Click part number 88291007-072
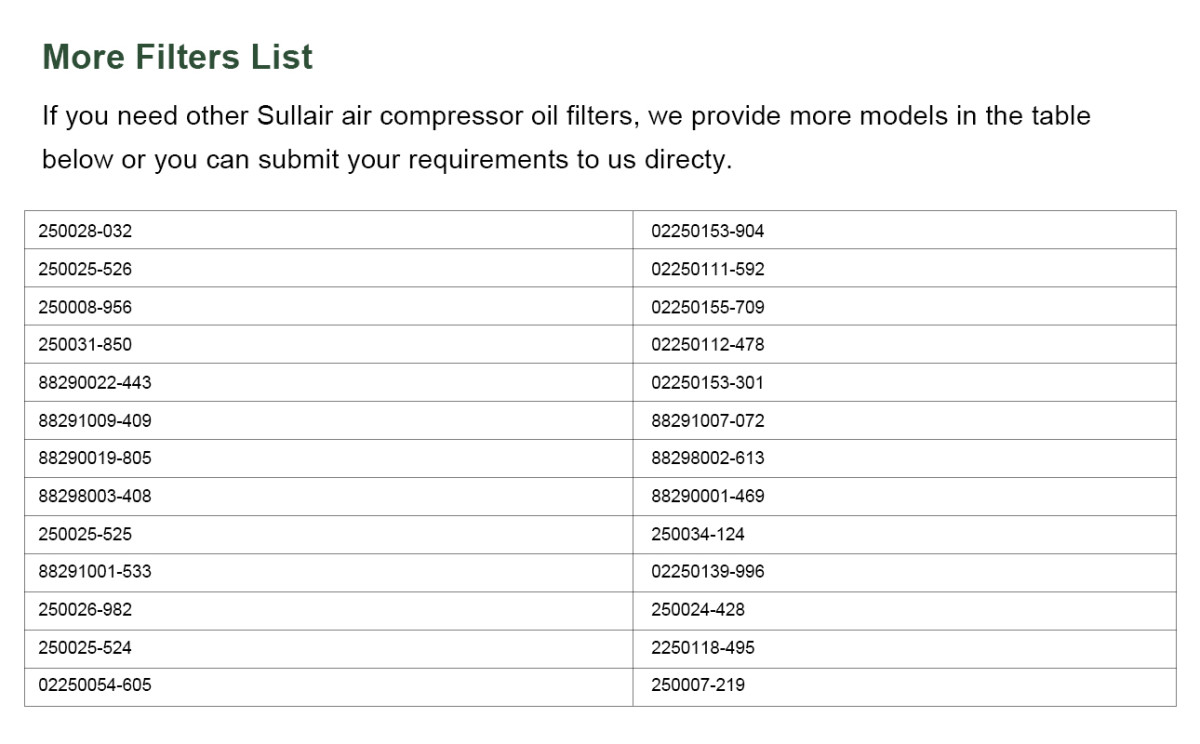Image resolution: width=1200 pixels, height=744 pixels. 707,420
